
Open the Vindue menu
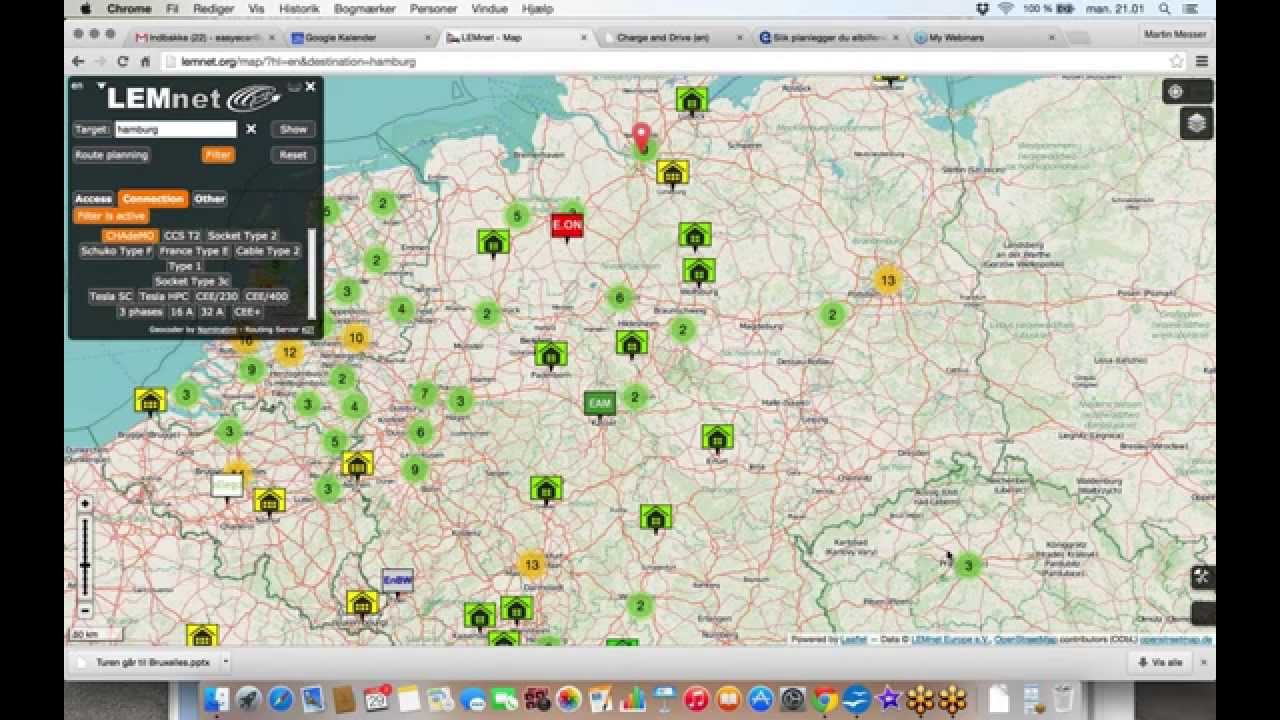tap(489, 9)
